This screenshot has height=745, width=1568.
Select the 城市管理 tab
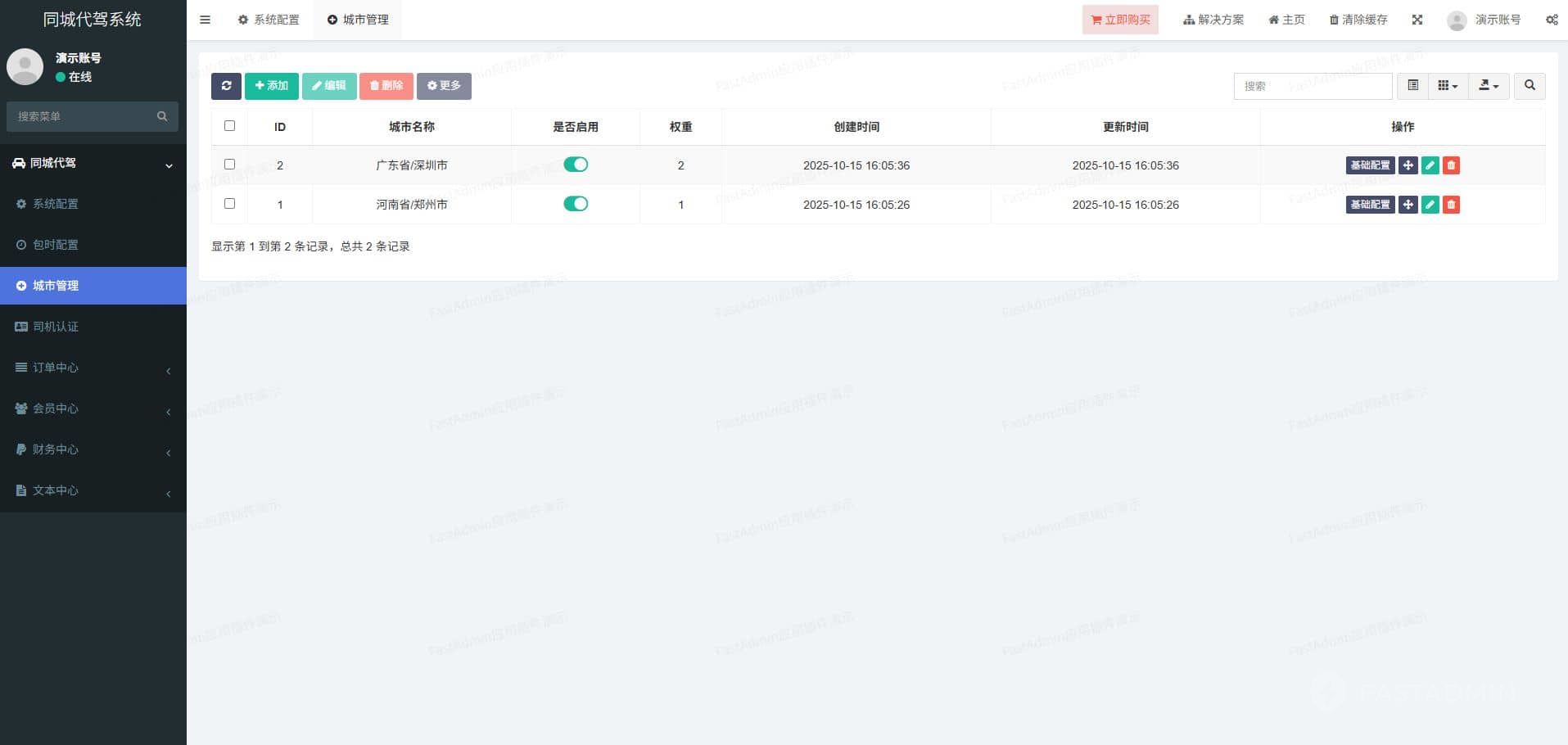tap(358, 20)
